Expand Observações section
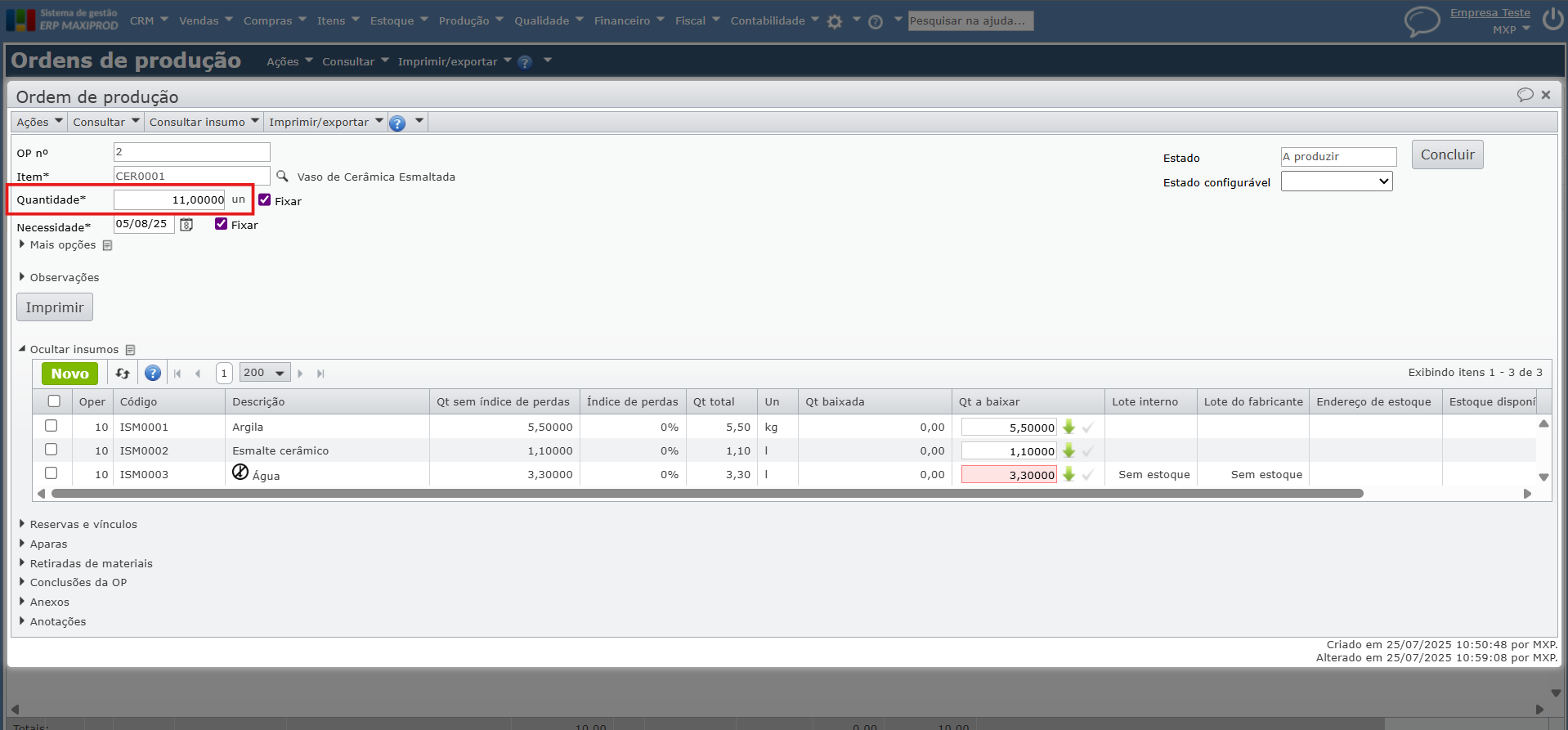 pyautogui.click(x=58, y=278)
